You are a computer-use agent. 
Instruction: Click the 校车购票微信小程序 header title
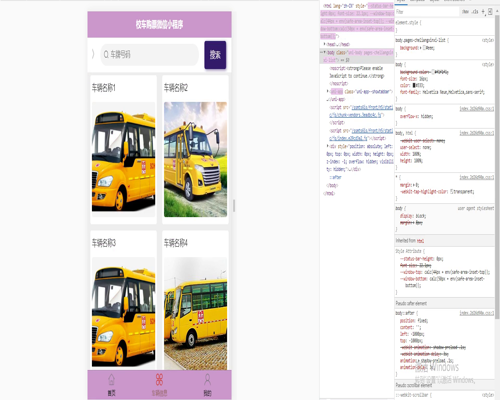[x=159, y=24]
